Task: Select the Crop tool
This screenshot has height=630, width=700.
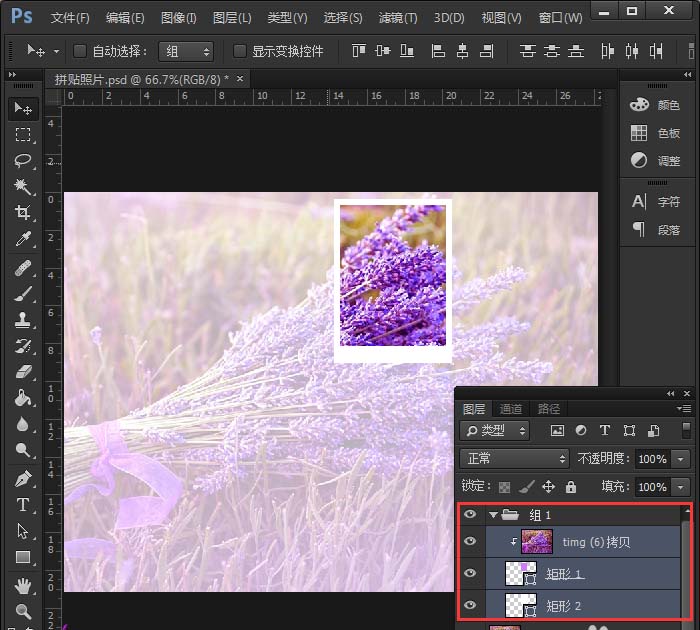Action: [23, 212]
